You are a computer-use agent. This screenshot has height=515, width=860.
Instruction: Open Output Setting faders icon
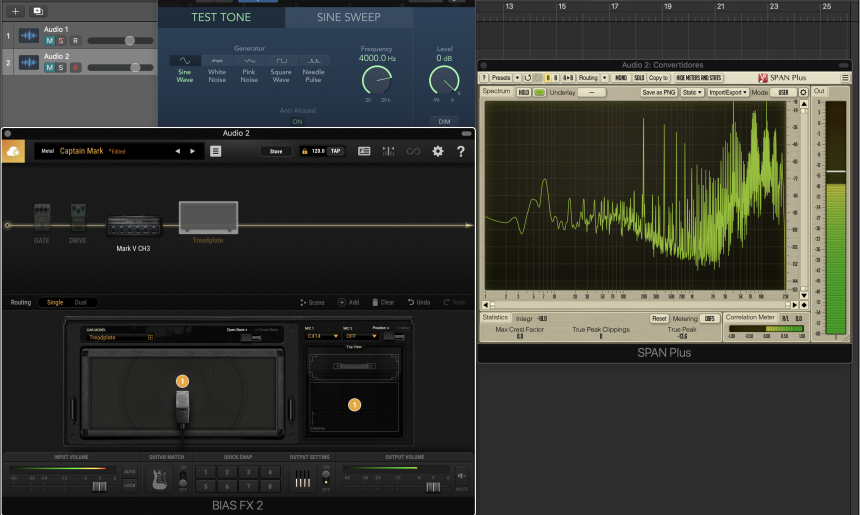click(302, 479)
